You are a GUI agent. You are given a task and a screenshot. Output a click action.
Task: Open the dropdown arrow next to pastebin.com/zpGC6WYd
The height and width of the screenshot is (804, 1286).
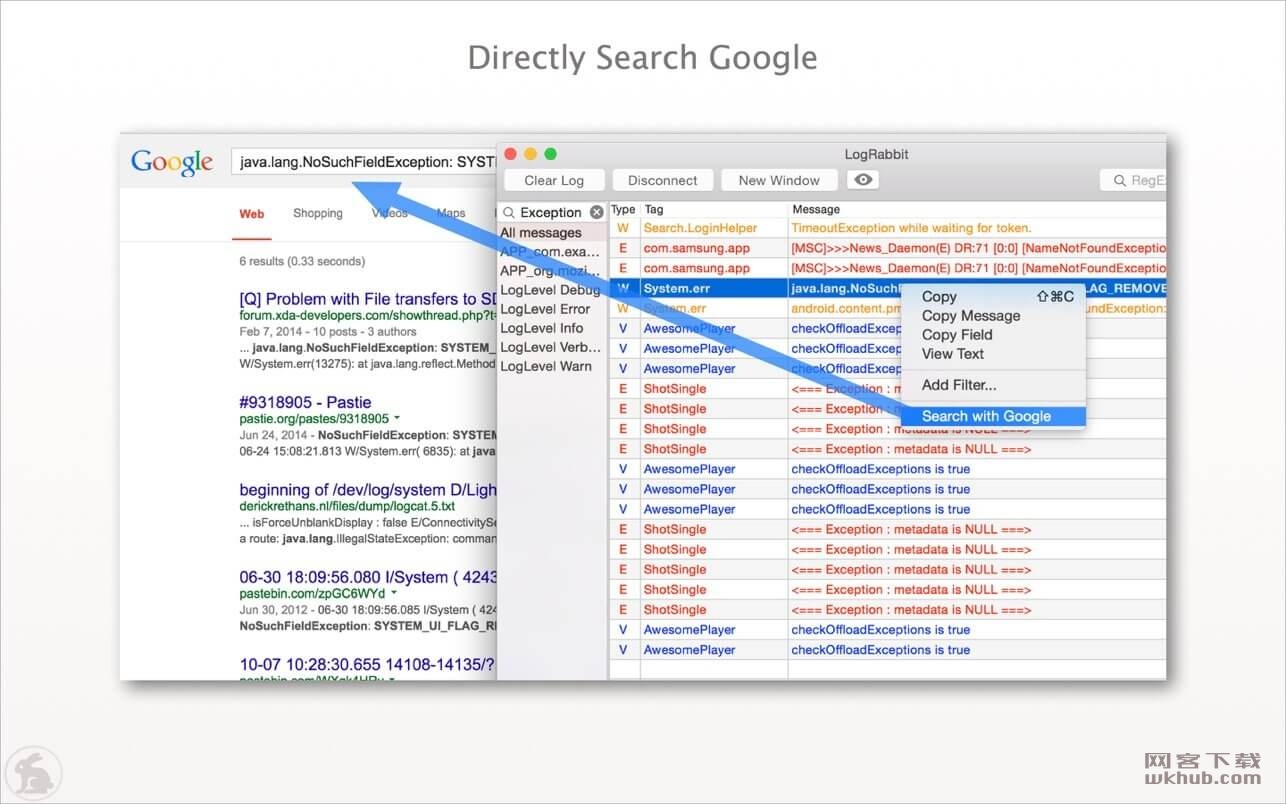click(393, 593)
